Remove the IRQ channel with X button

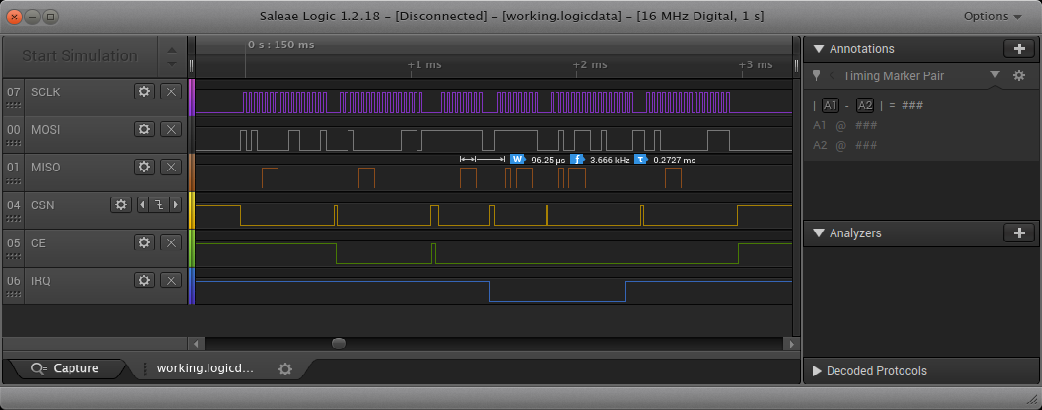point(171,281)
